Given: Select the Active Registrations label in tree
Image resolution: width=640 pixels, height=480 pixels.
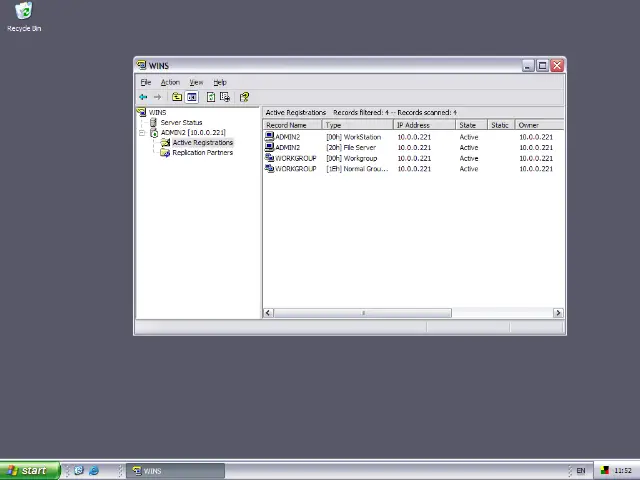Looking at the screenshot, I should tap(202, 142).
